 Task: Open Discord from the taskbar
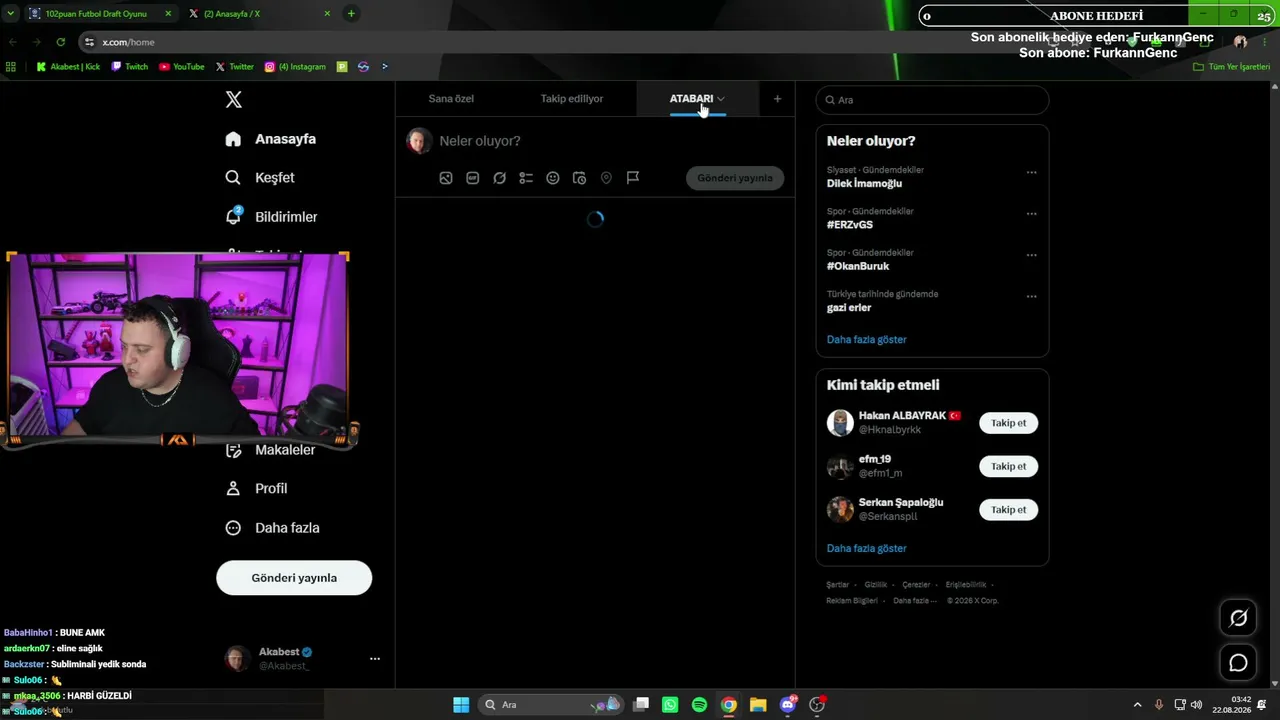click(788, 705)
